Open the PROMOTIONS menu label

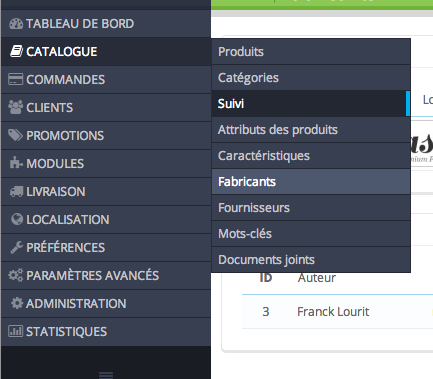[x=65, y=136]
